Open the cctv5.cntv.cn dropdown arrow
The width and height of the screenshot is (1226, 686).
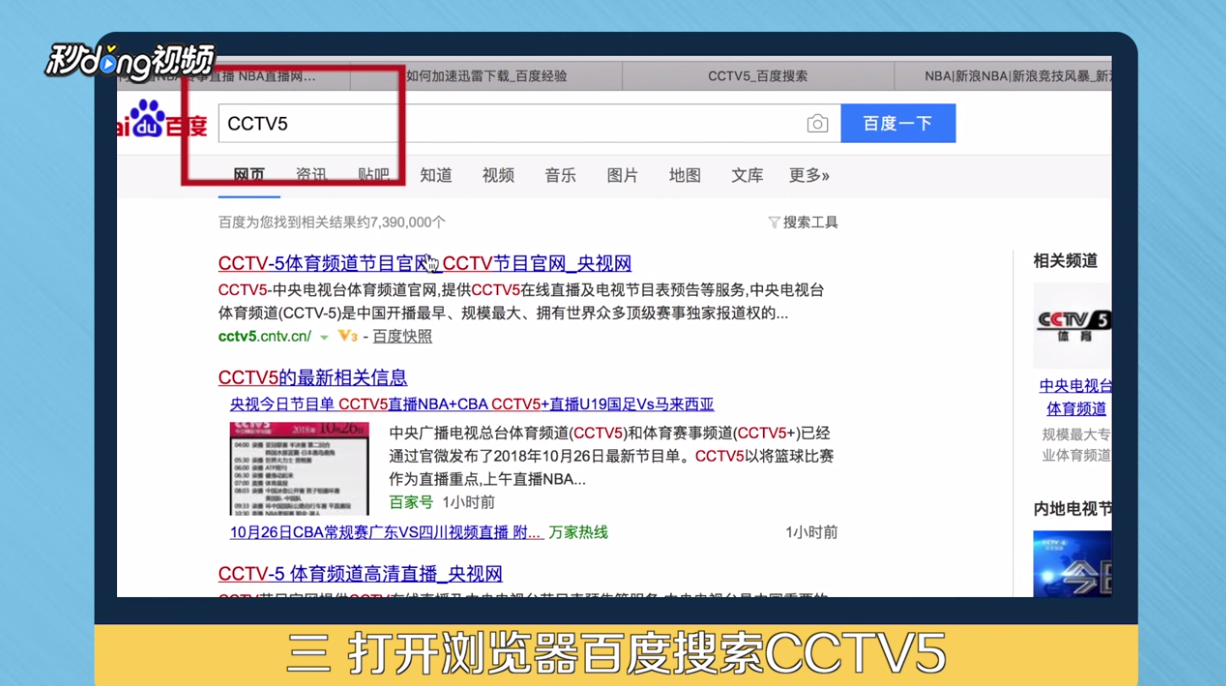click(x=324, y=338)
